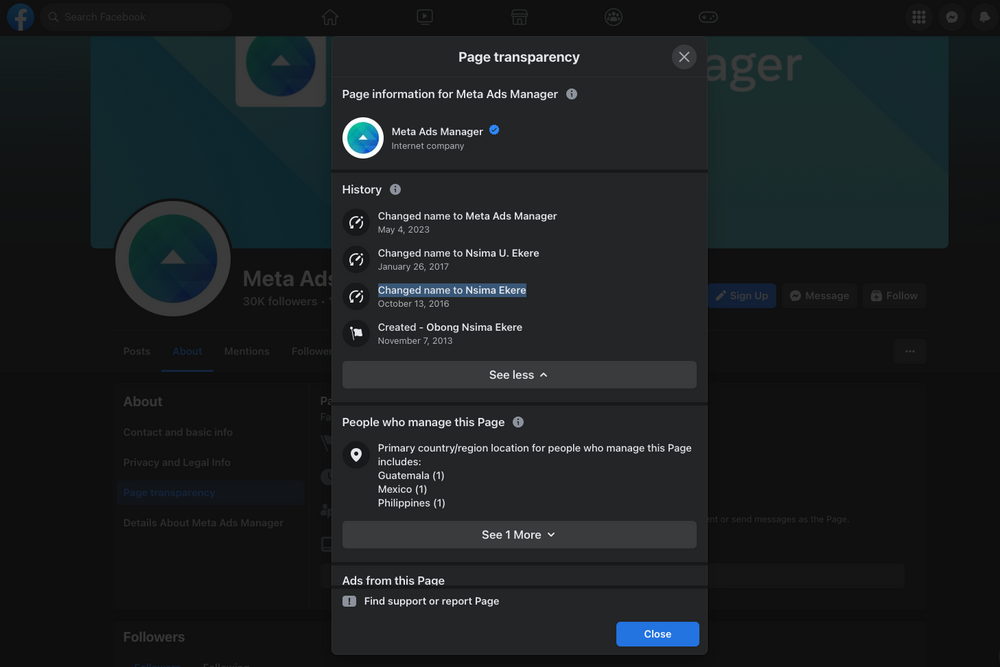1000x667 pixels.
Task: Click Mexico (1) location entry
Action: [x=402, y=489]
